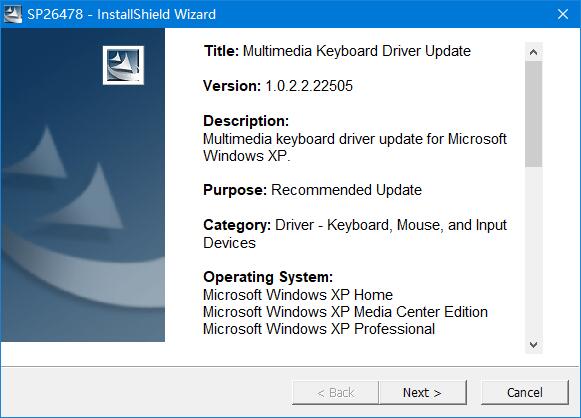
Task: Click the InstallShield logo on blue panel
Action: pyautogui.click(x=123, y=65)
